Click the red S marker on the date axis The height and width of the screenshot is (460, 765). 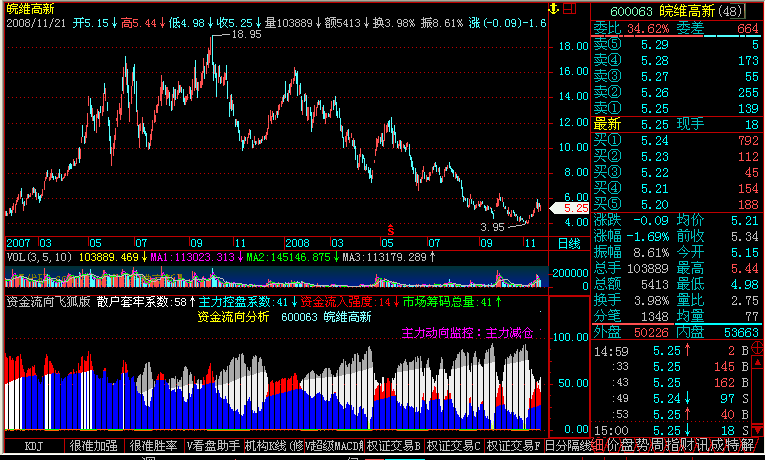390,230
